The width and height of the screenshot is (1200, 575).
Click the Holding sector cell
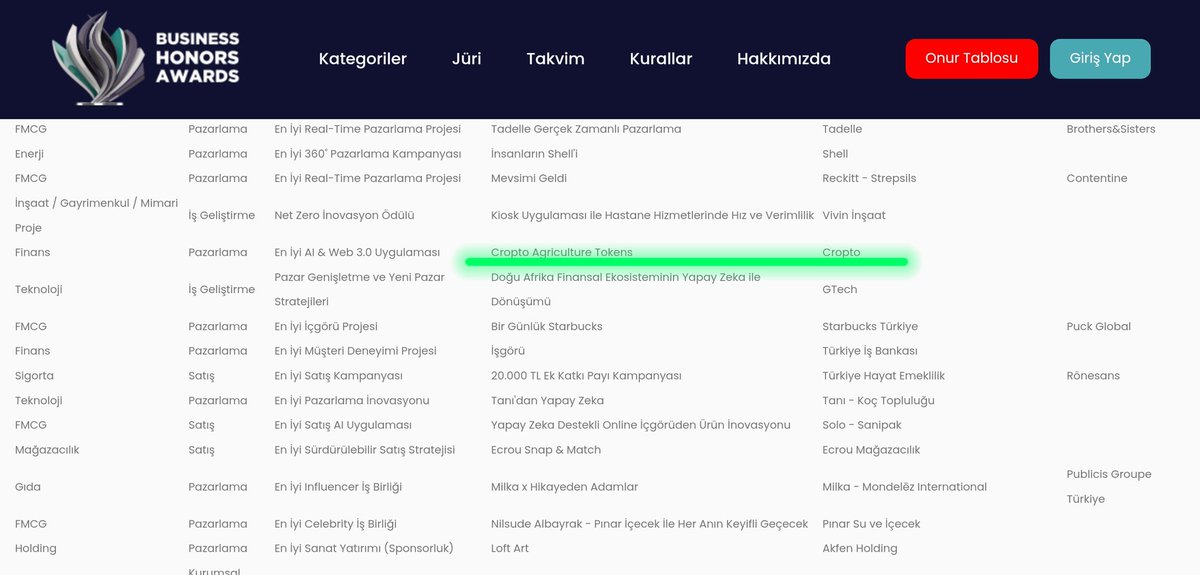click(36, 548)
